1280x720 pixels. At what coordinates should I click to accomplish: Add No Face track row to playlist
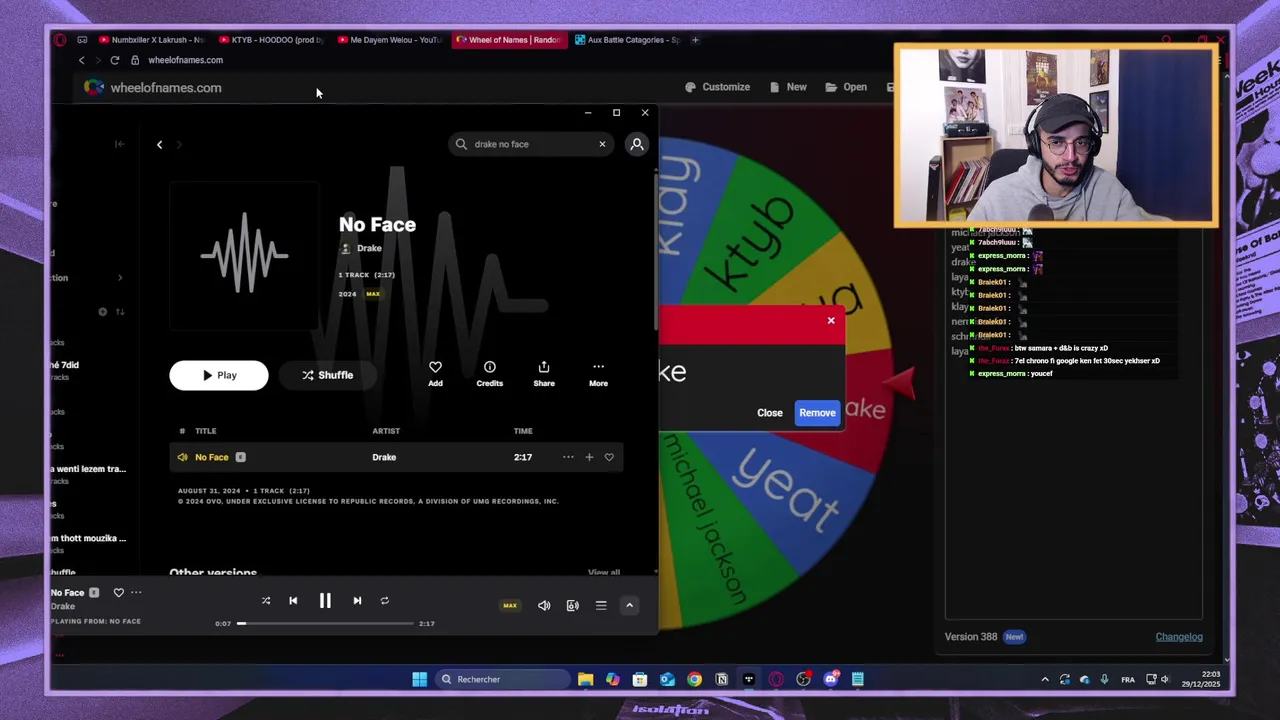pyautogui.click(x=589, y=457)
